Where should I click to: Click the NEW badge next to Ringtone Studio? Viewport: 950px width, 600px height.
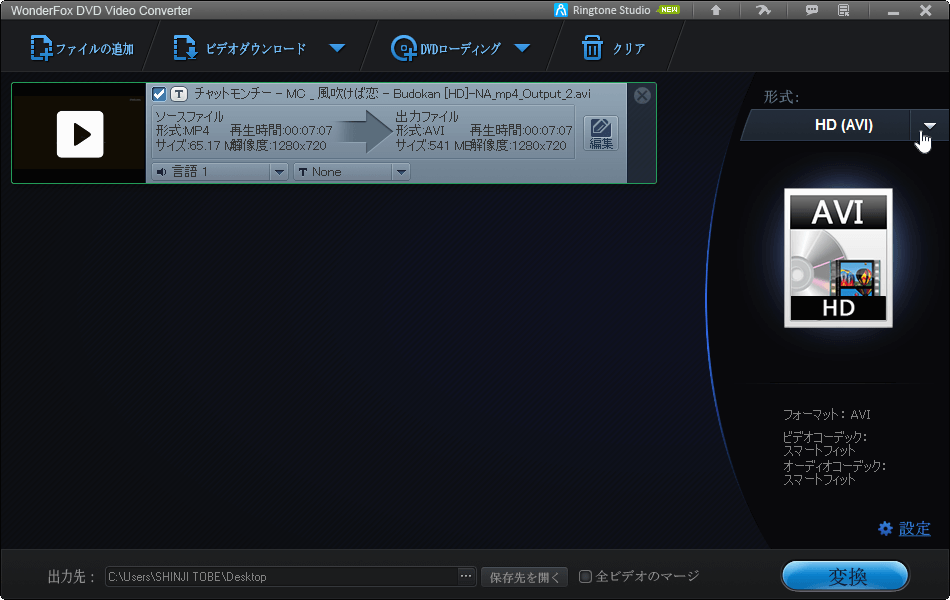click(x=668, y=10)
